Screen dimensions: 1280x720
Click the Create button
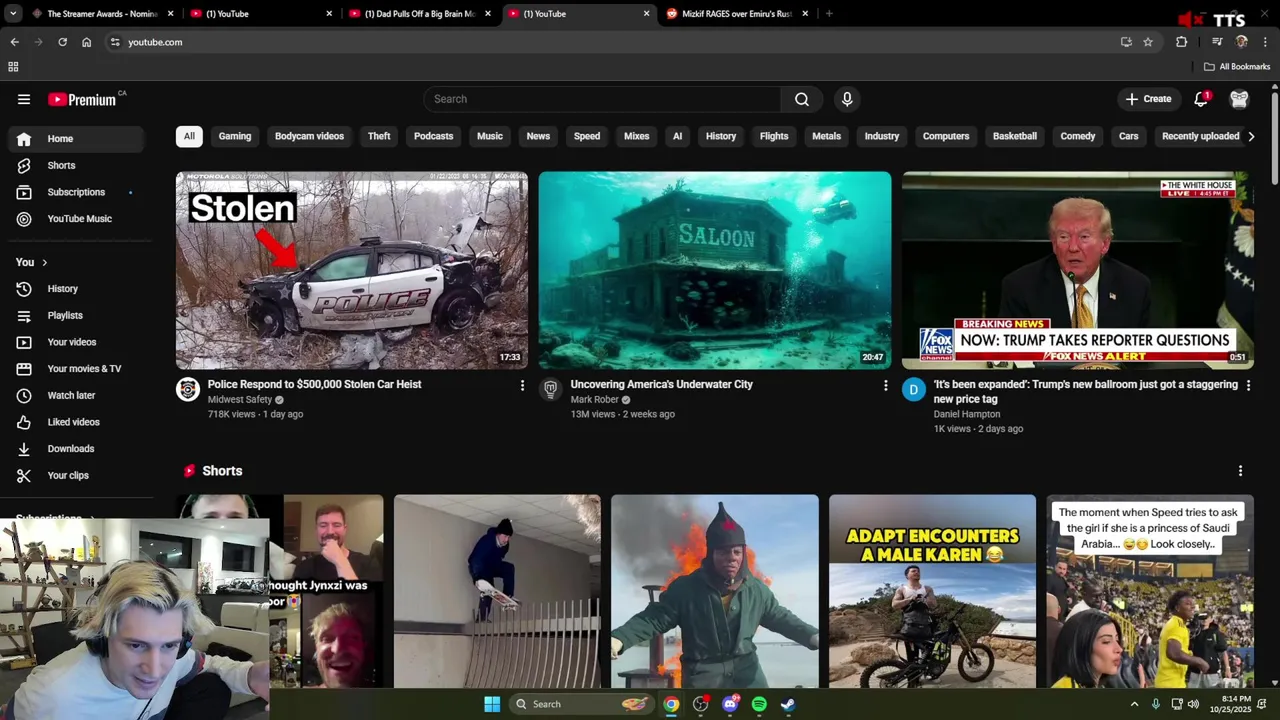(x=1148, y=99)
